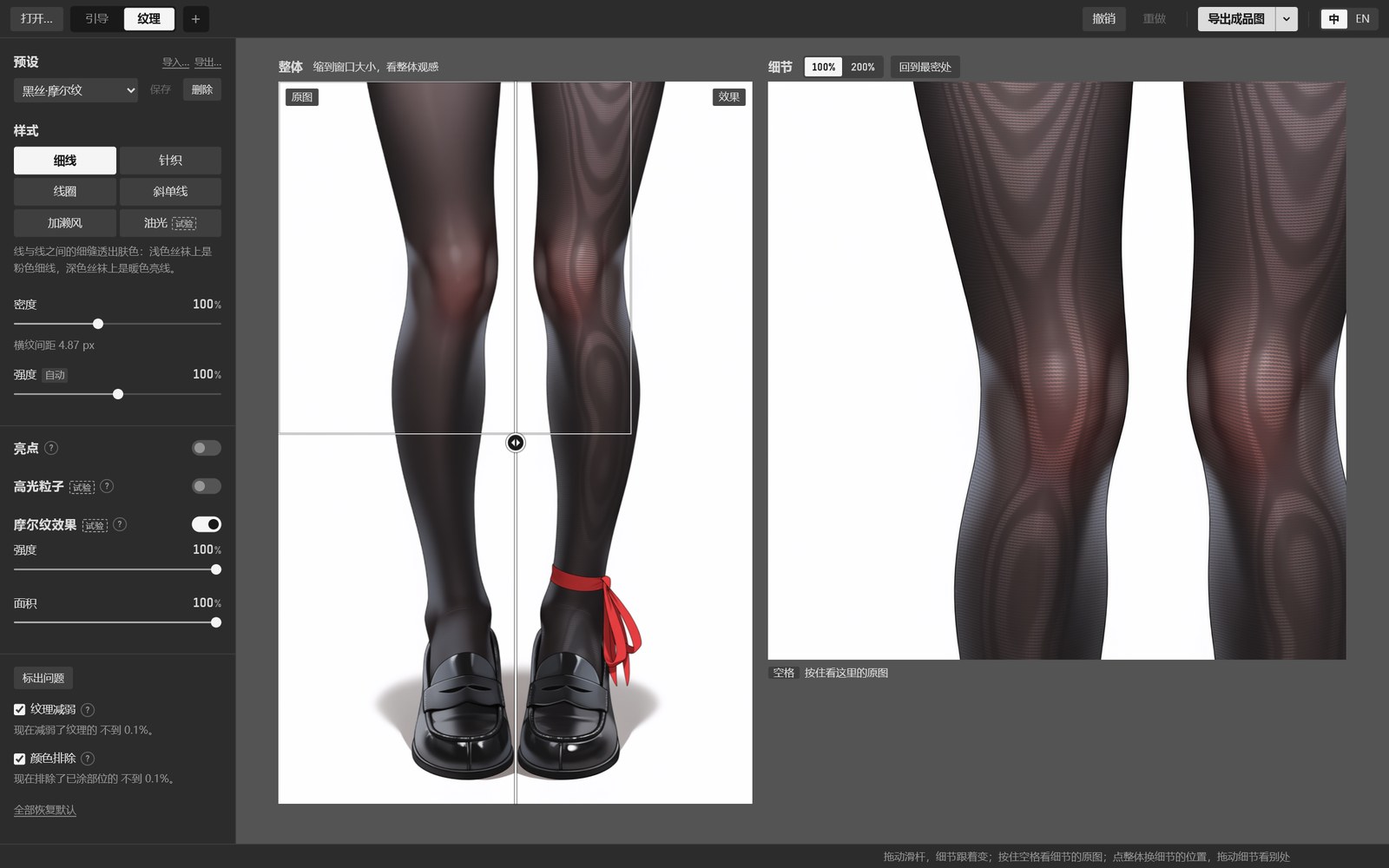The height and width of the screenshot is (868, 1389).
Task: Click the plus icon to add tab
Action: [195, 19]
